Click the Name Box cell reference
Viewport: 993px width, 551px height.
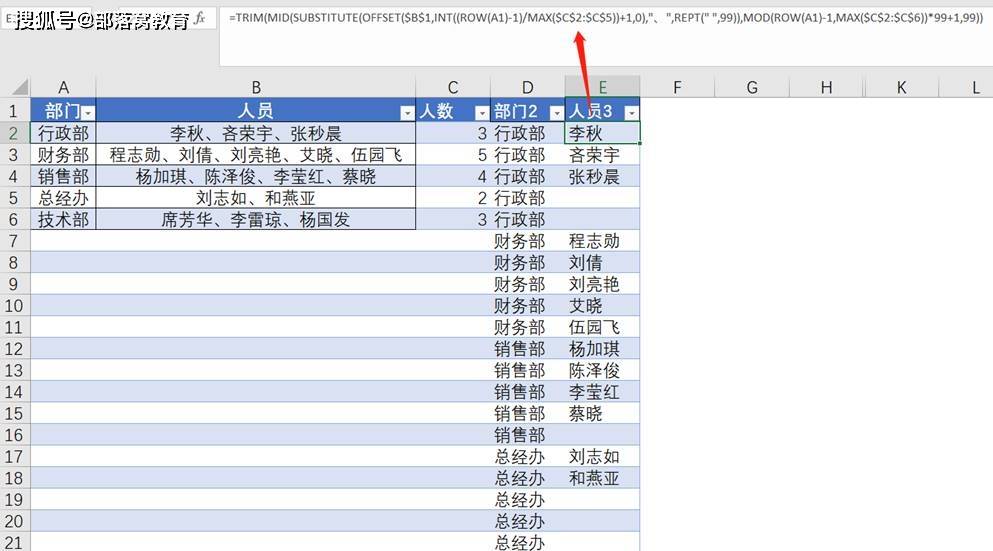[x=12, y=18]
